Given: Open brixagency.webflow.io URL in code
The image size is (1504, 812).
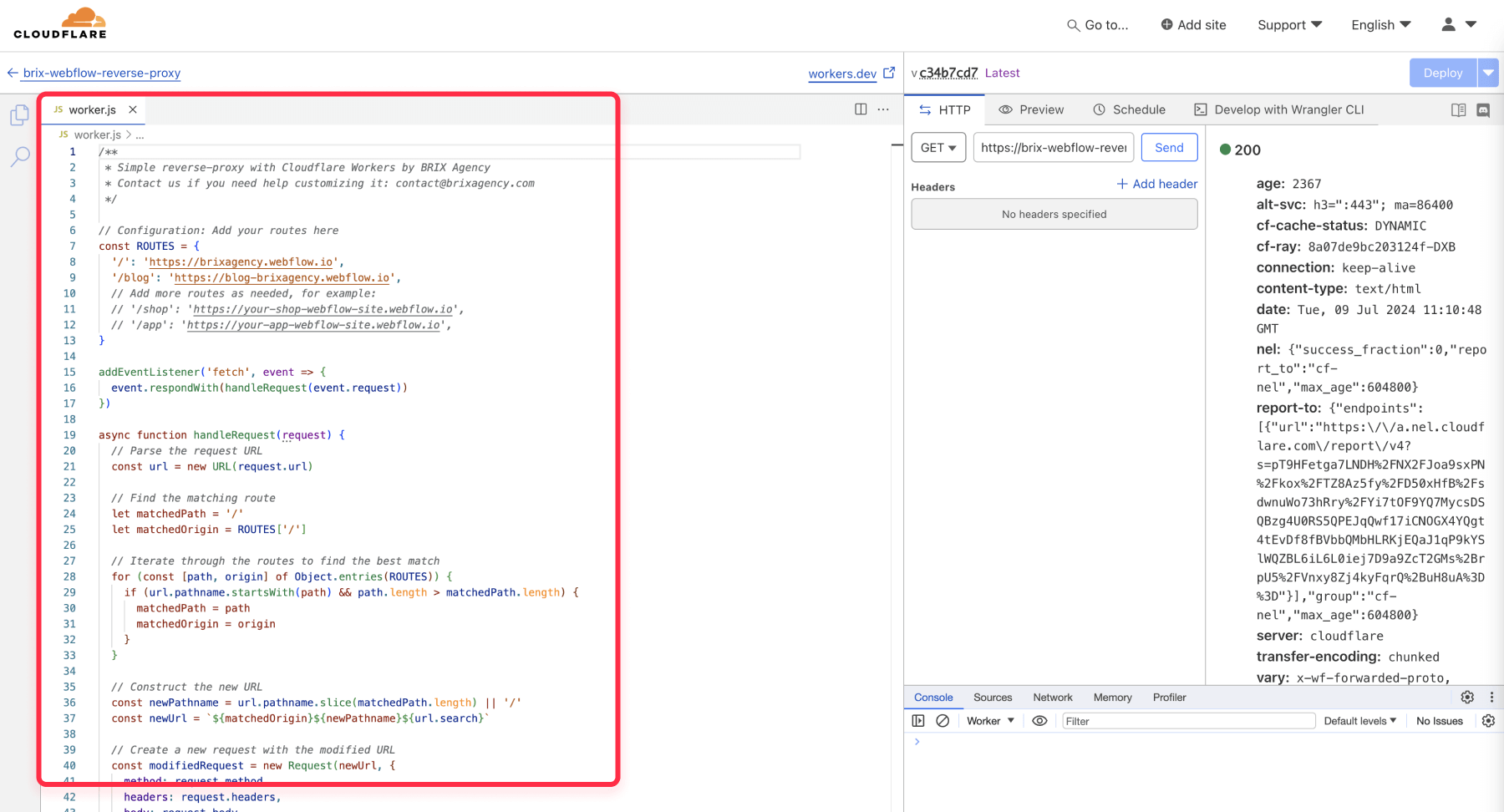Looking at the screenshot, I should [242, 262].
